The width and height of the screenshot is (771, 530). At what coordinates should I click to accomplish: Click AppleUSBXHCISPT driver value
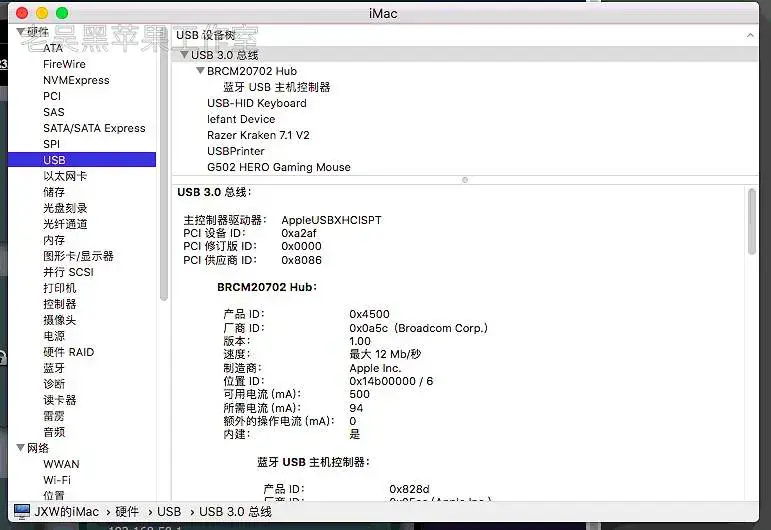tap(331, 220)
